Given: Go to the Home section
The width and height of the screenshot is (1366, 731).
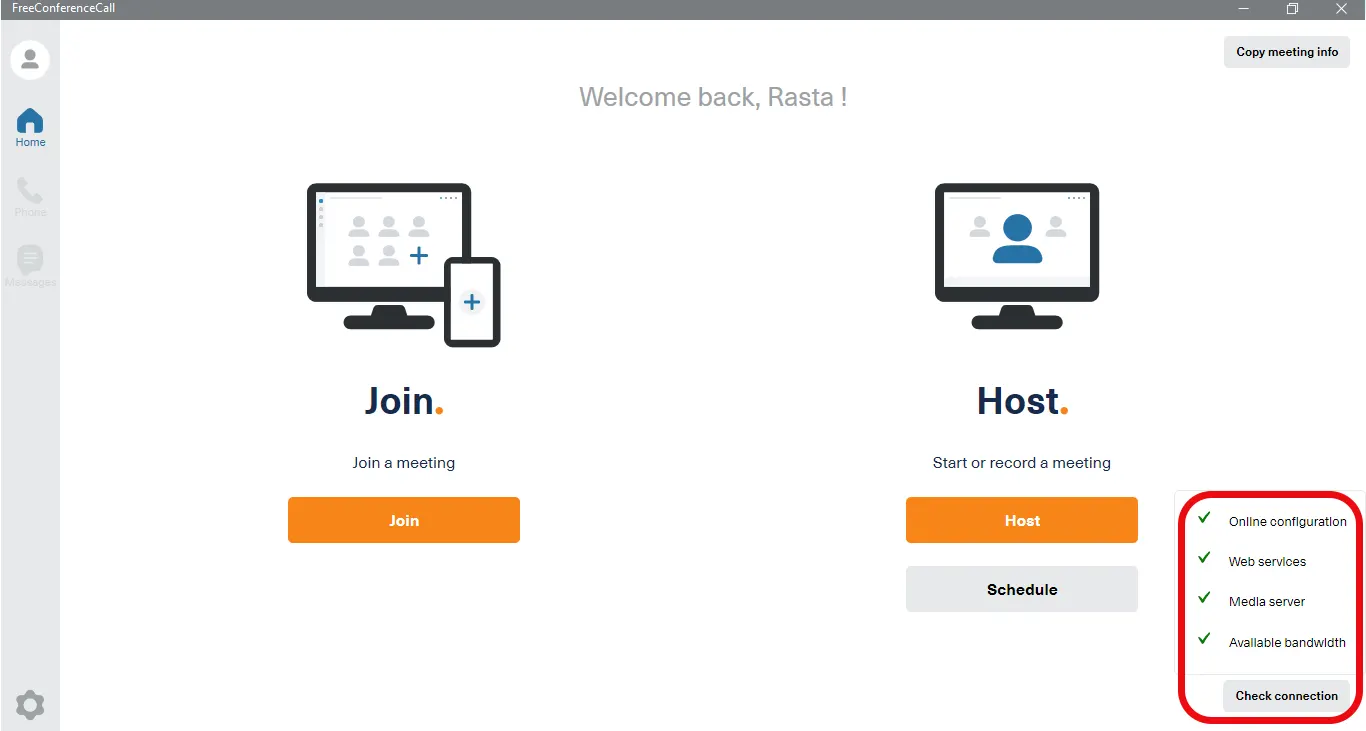Looking at the screenshot, I should 30,127.
